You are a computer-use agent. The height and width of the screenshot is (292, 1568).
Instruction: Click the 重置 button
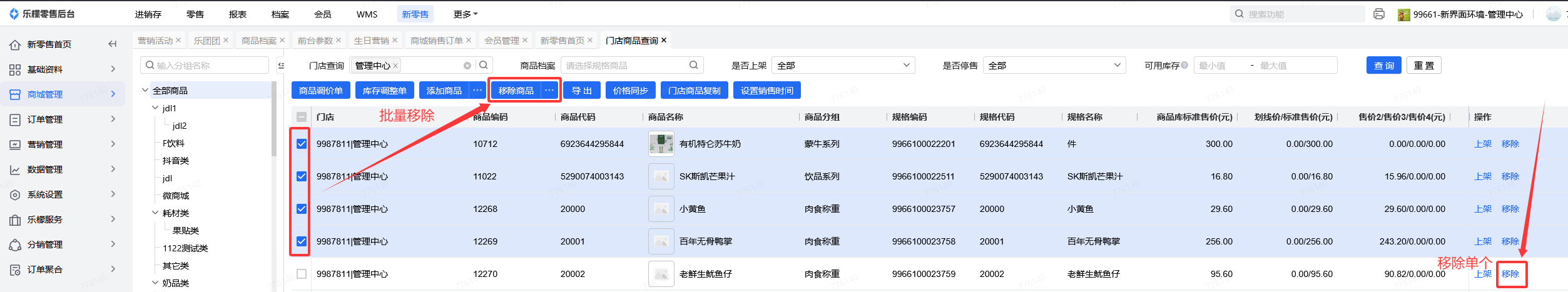1424,65
